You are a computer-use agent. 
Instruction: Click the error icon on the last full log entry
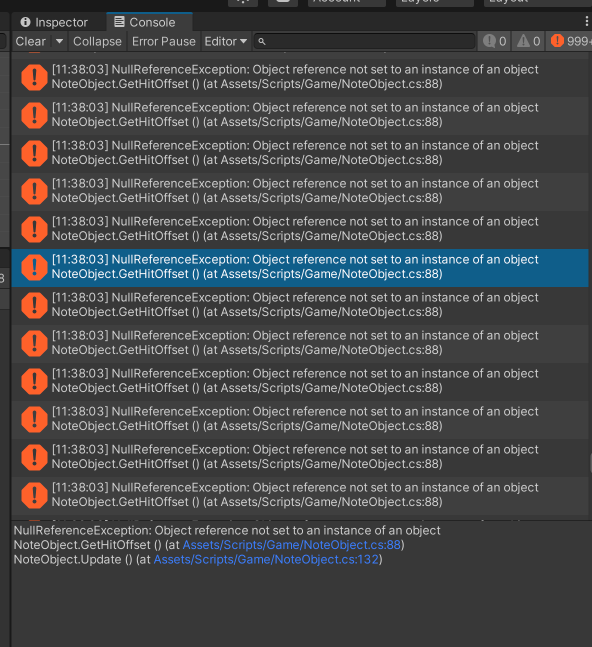pos(34,495)
